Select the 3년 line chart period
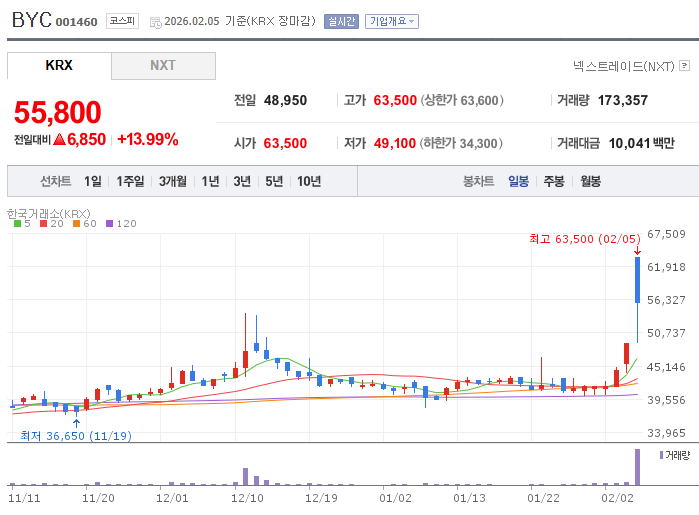Screen dimensions: 699x515 (x=242, y=181)
